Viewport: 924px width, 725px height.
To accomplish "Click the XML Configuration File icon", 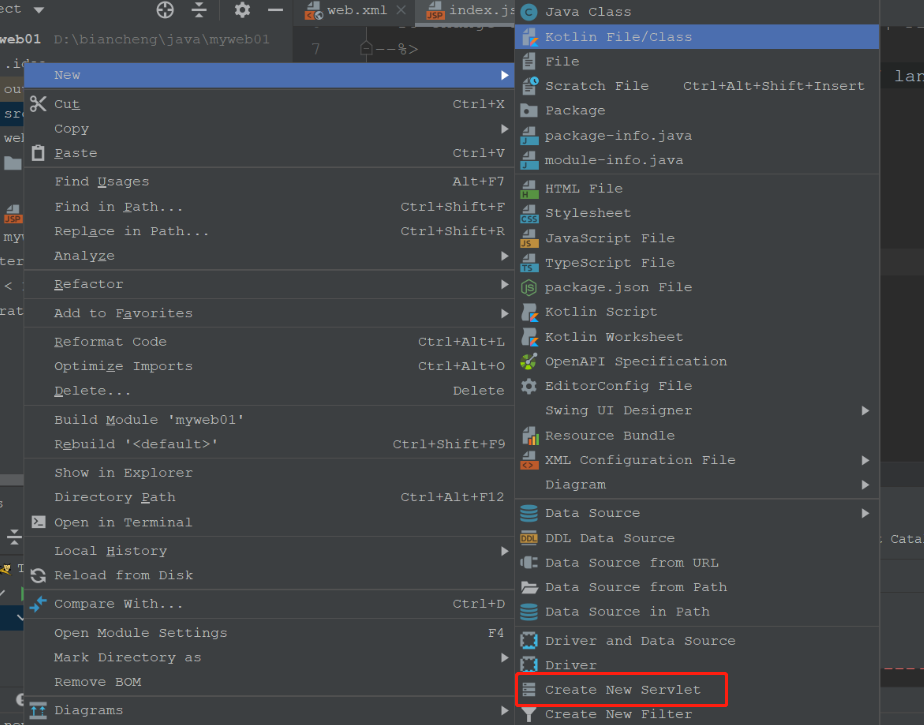I will click(529, 460).
